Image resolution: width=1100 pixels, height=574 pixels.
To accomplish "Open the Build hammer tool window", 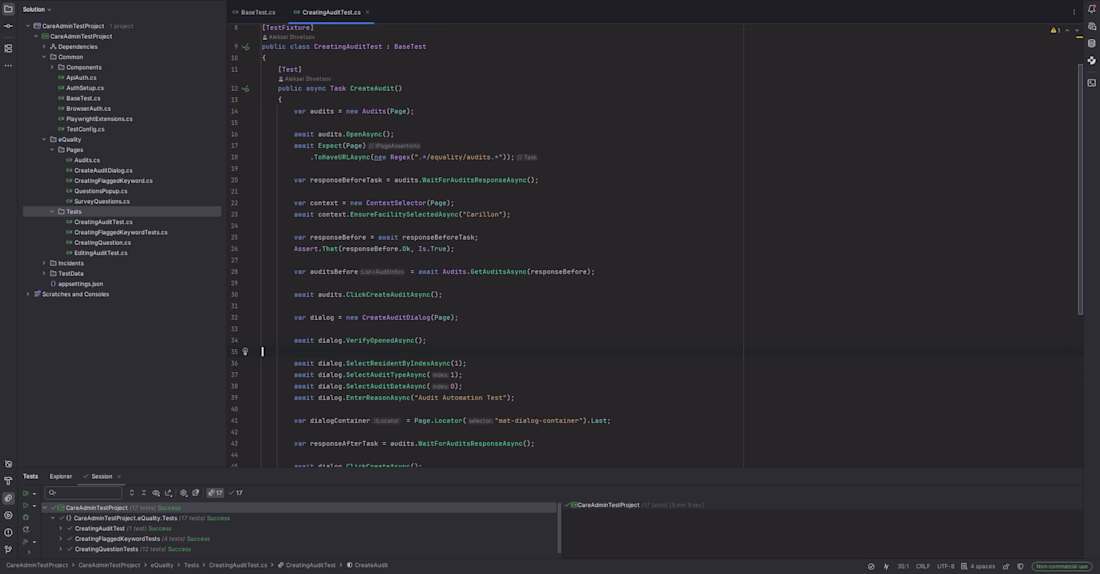I will [8, 481].
